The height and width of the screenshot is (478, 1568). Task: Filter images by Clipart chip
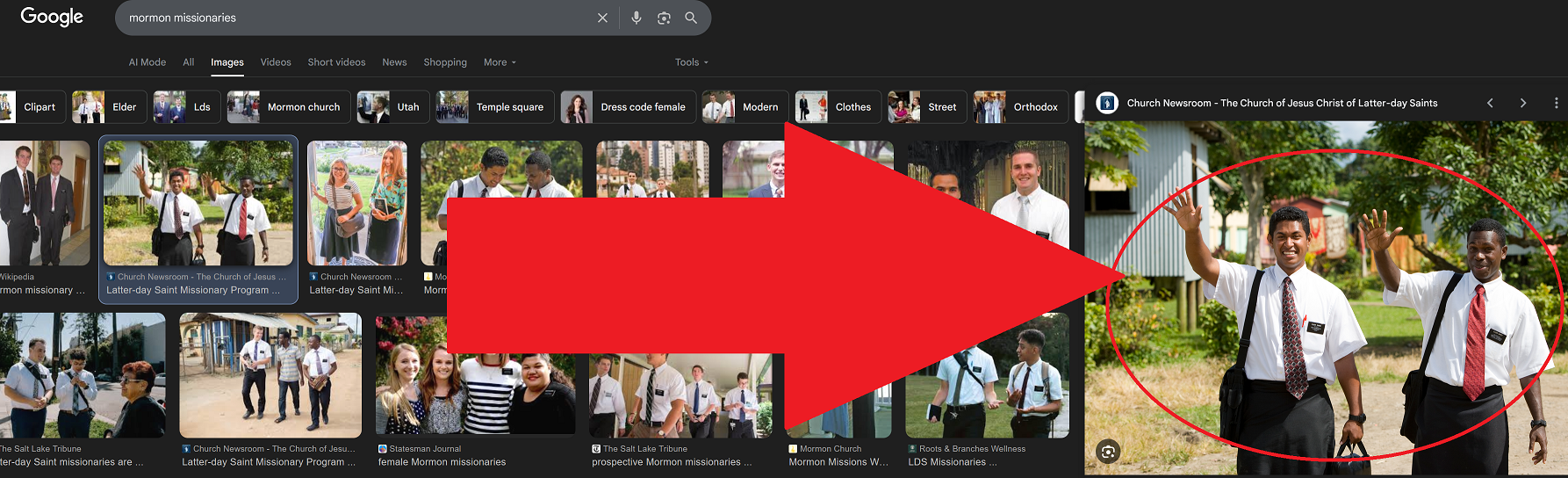pyautogui.click(x=32, y=107)
